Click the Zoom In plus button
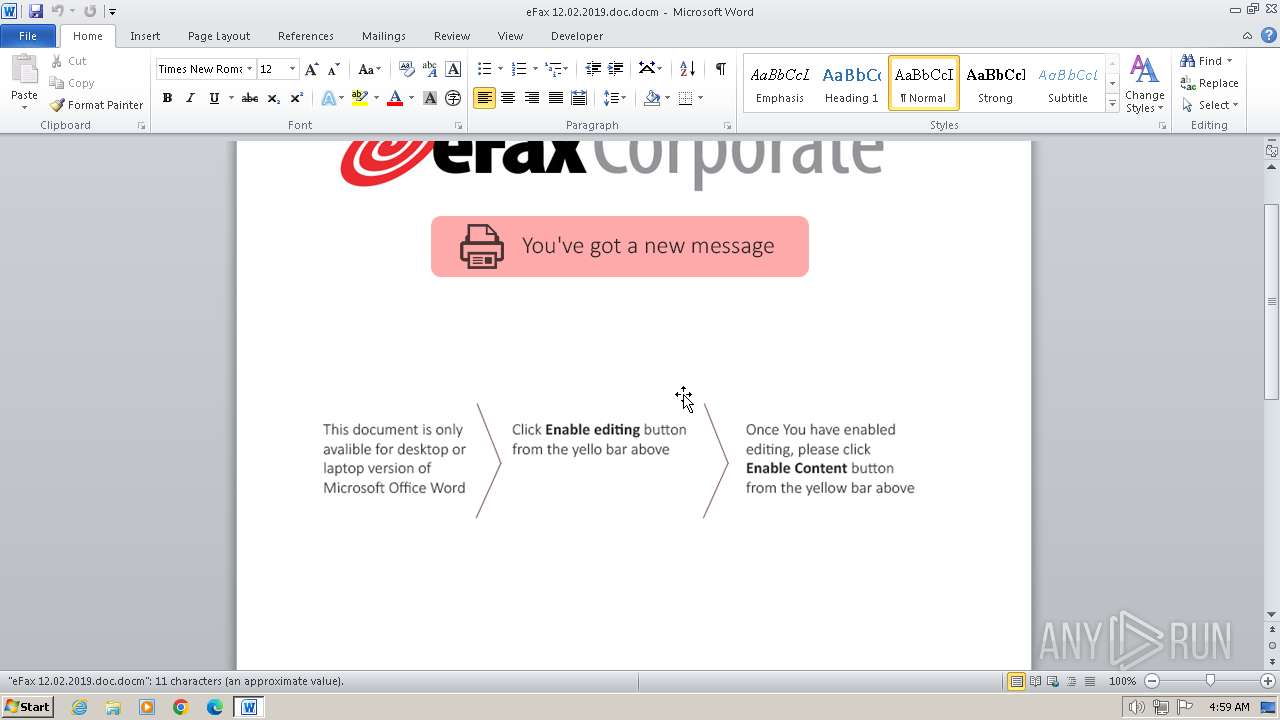The width and height of the screenshot is (1280, 720). click(1267, 681)
